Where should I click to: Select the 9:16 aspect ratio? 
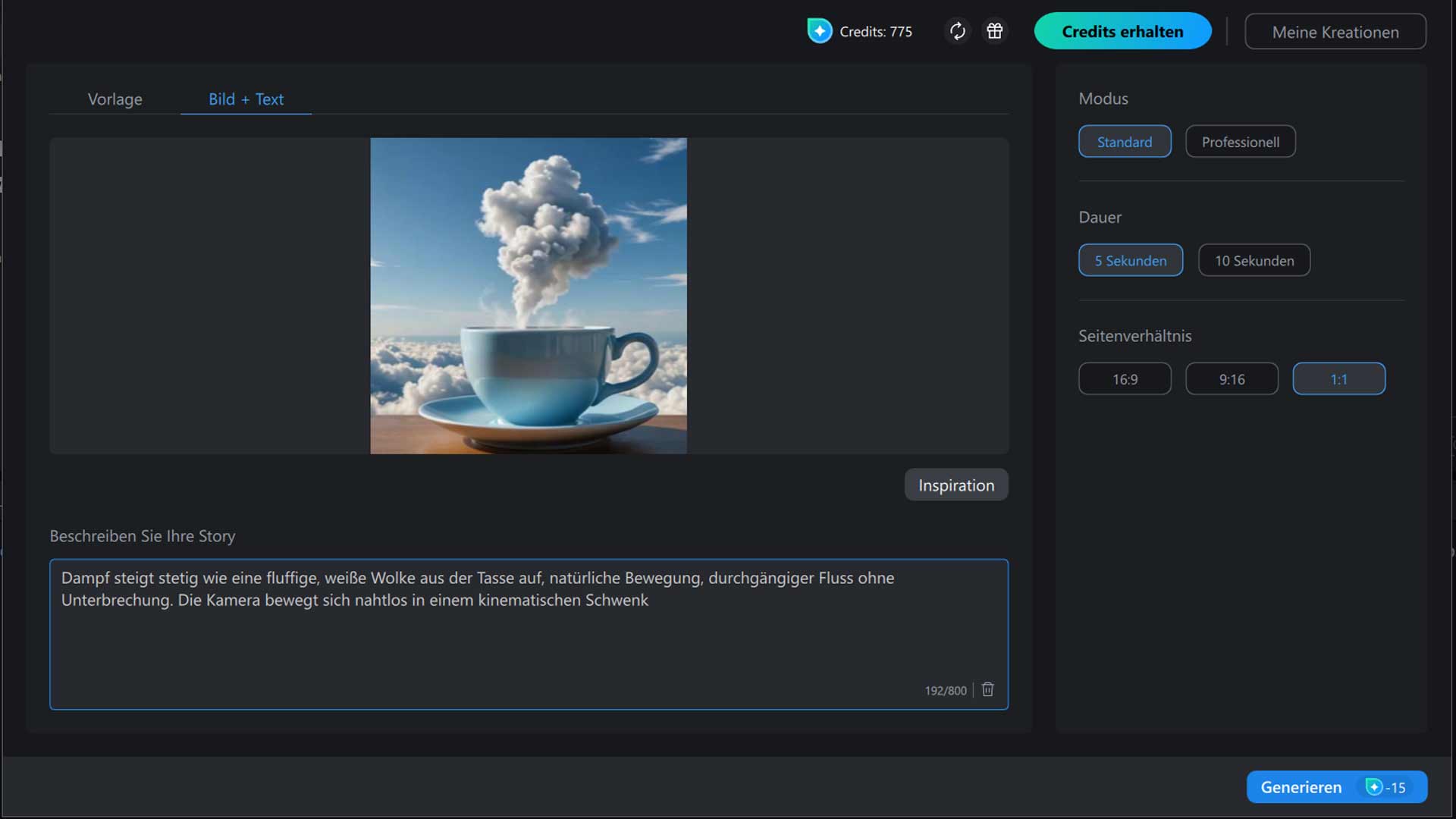[1232, 379]
